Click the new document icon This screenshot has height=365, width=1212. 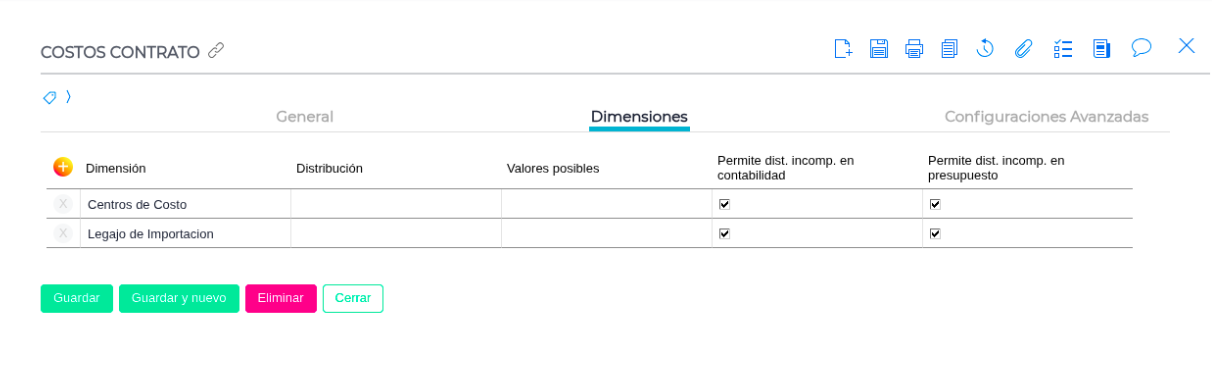pos(843,48)
